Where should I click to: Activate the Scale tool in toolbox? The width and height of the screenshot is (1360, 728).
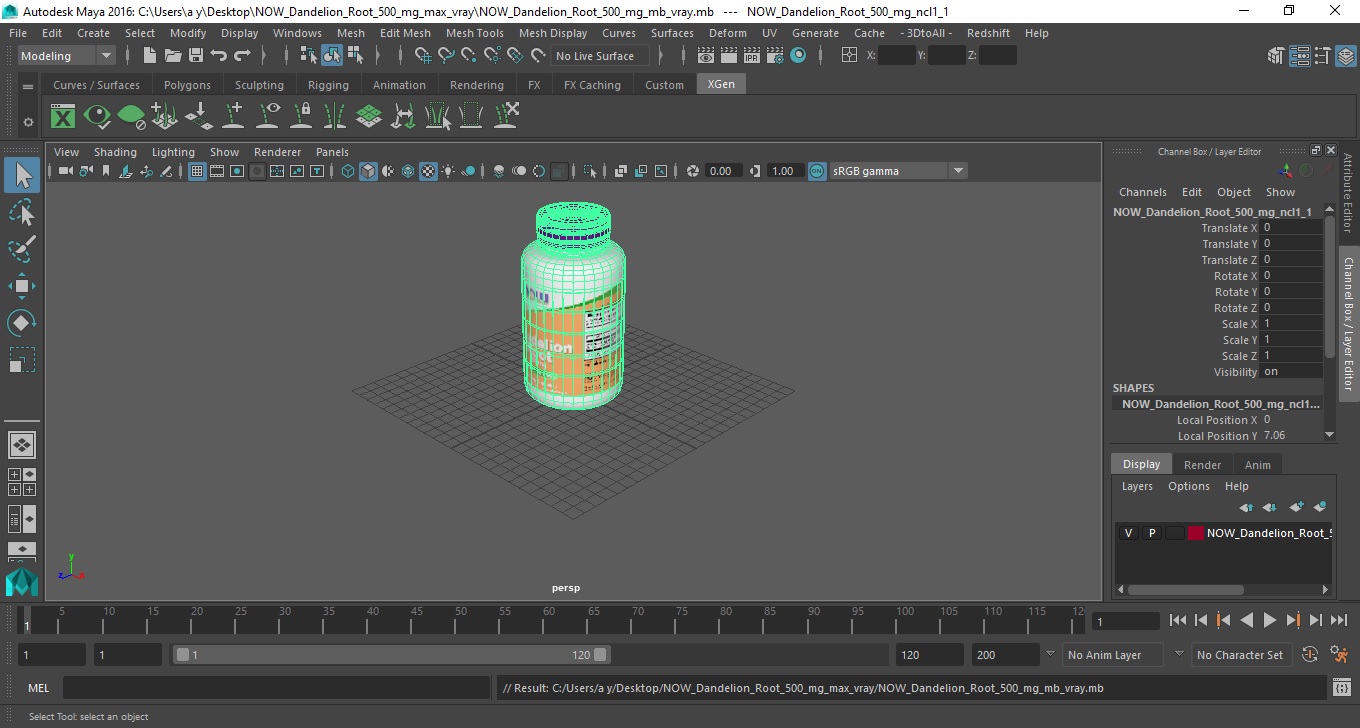22,359
